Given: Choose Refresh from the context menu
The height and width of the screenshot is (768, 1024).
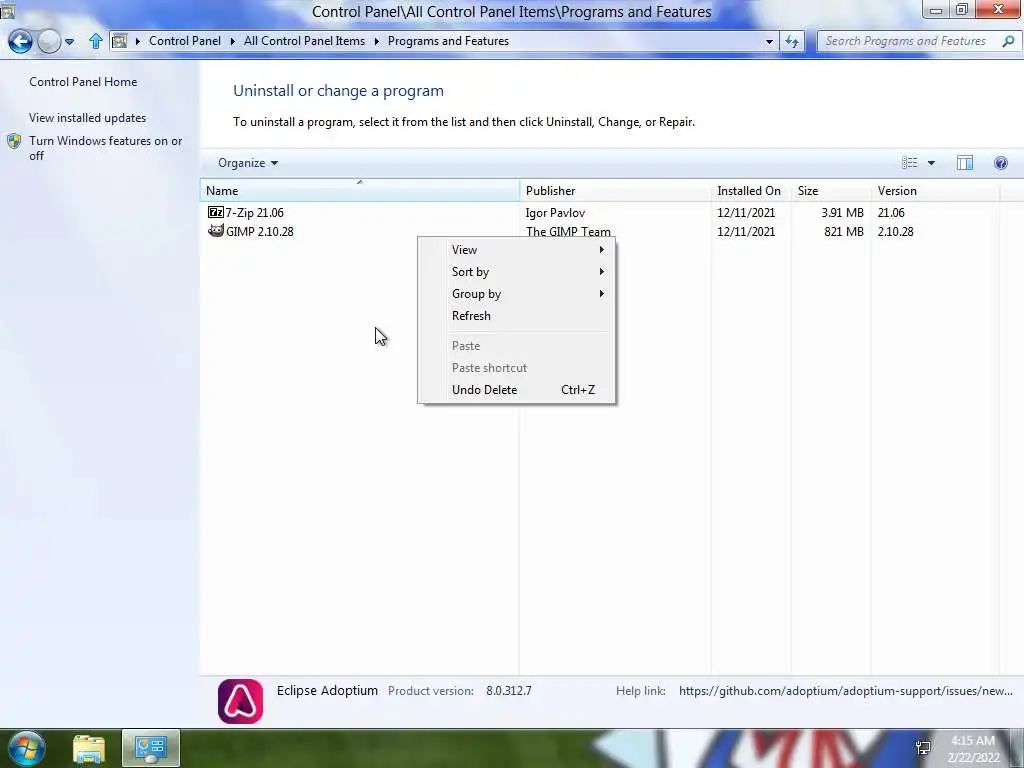Looking at the screenshot, I should [x=516, y=315].
